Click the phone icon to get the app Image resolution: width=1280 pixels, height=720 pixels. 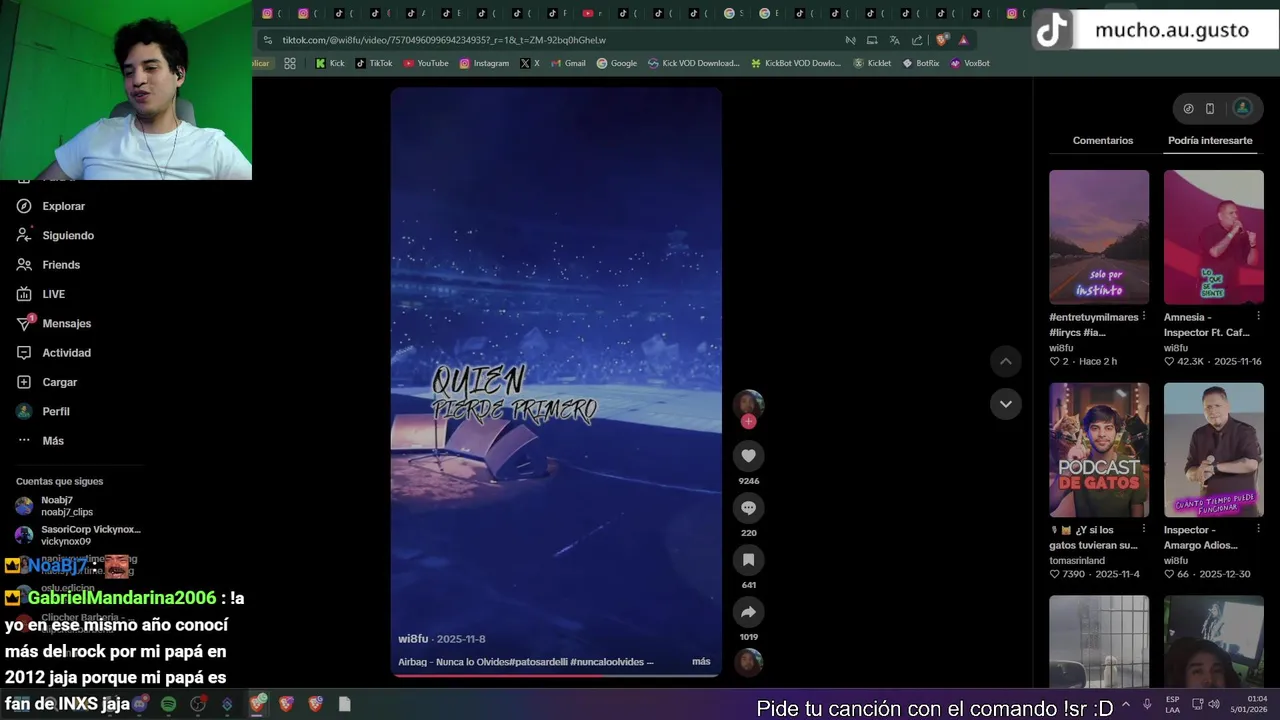click(1210, 108)
